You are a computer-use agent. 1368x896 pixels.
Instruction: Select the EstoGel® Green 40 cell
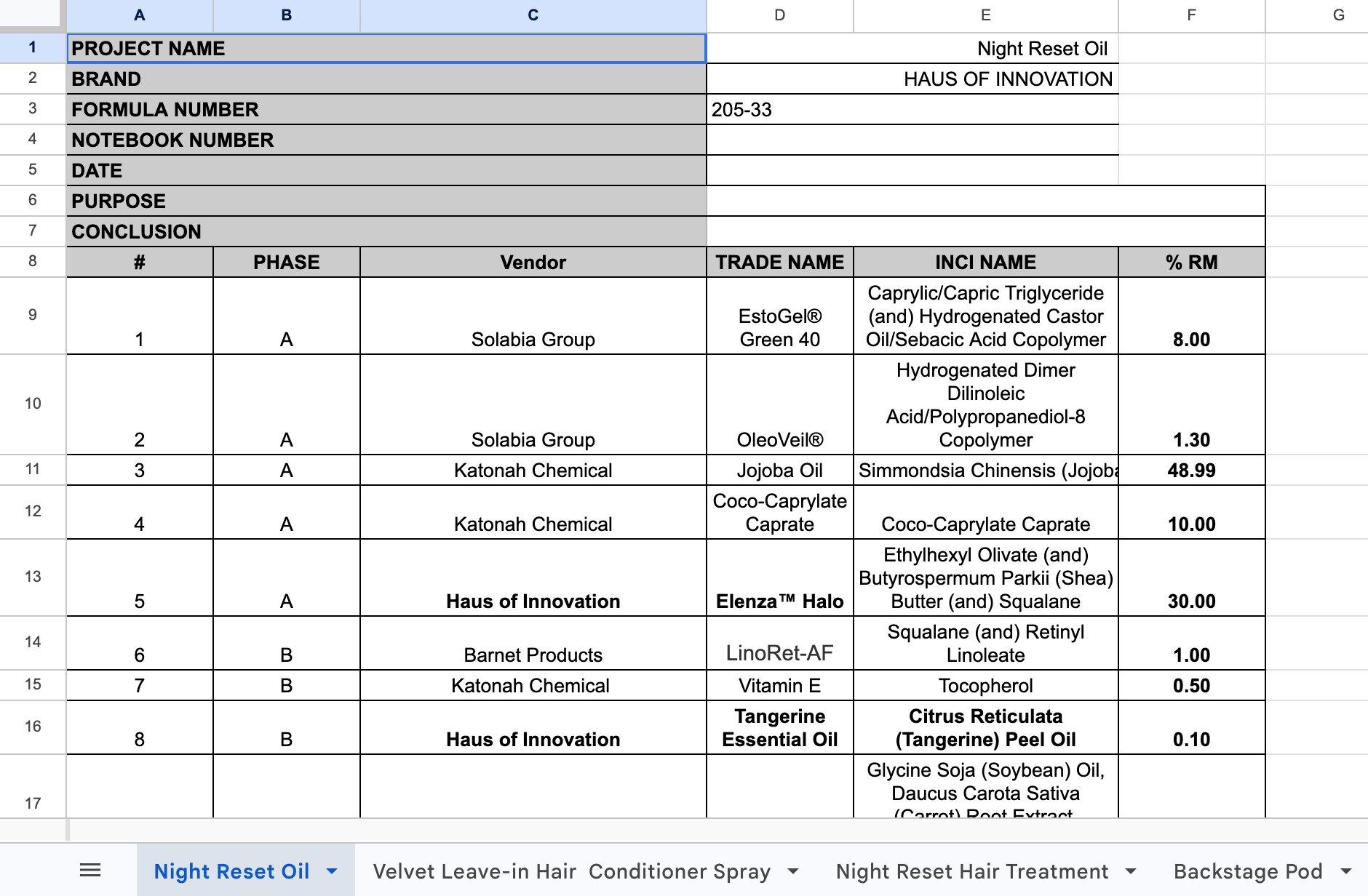tap(780, 316)
